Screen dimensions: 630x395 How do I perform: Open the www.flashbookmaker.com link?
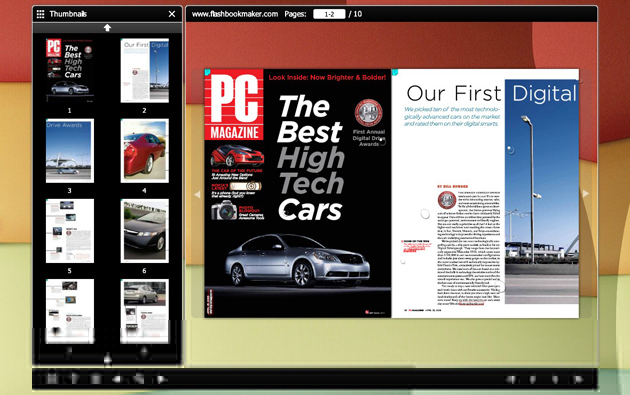pos(235,14)
